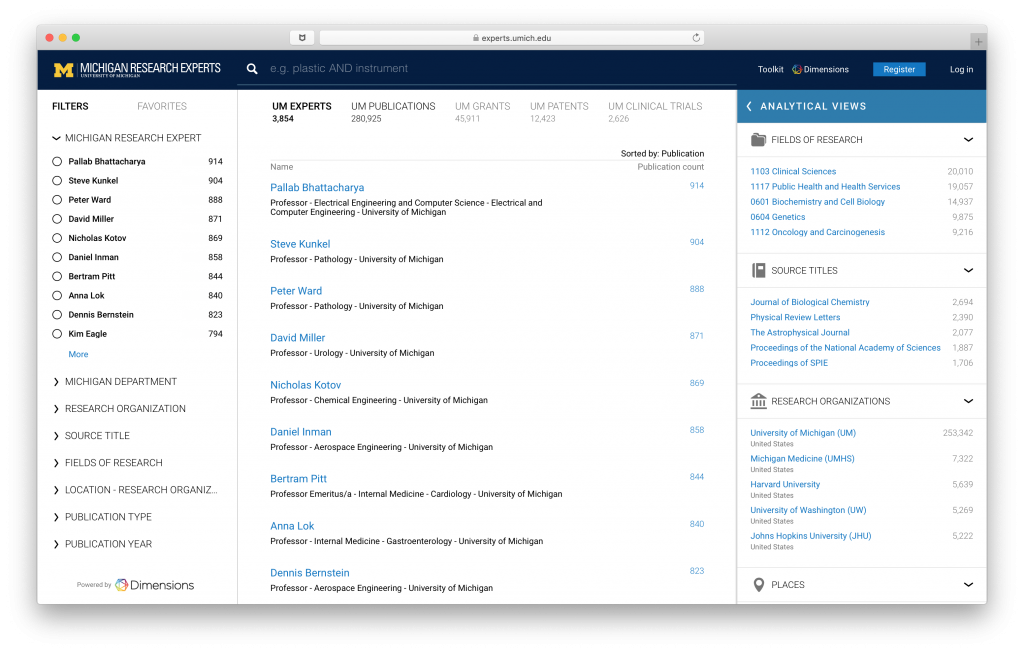Expand the Fields of Research filter

56,463
